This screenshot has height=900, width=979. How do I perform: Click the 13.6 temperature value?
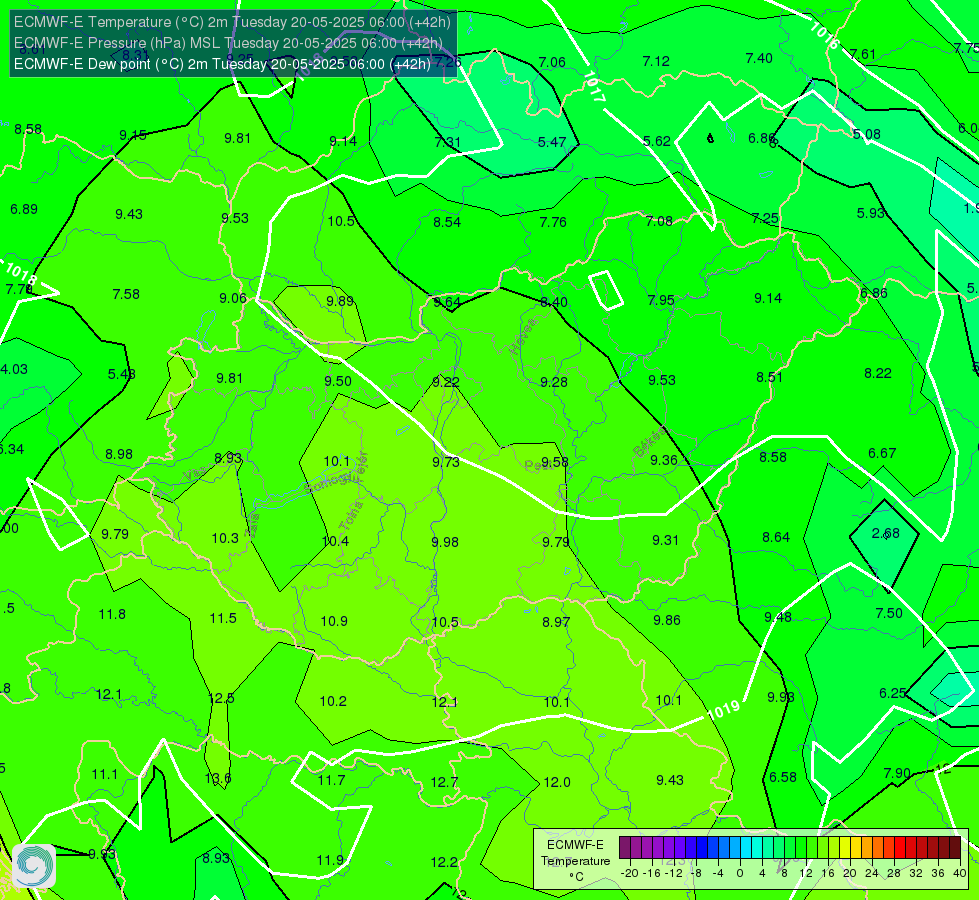pyautogui.click(x=218, y=779)
